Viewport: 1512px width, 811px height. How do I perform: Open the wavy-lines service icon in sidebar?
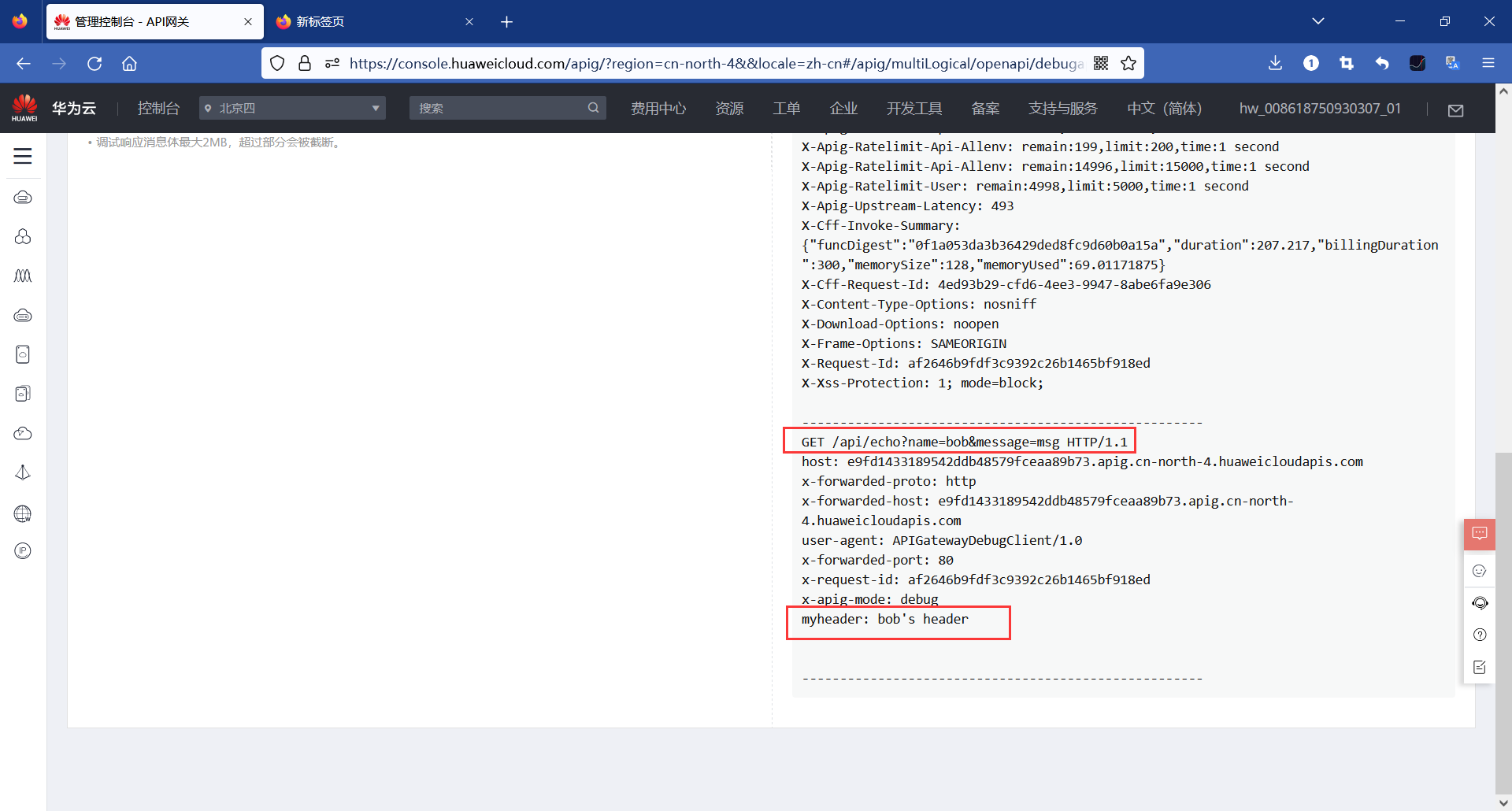(x=23, y=276)
